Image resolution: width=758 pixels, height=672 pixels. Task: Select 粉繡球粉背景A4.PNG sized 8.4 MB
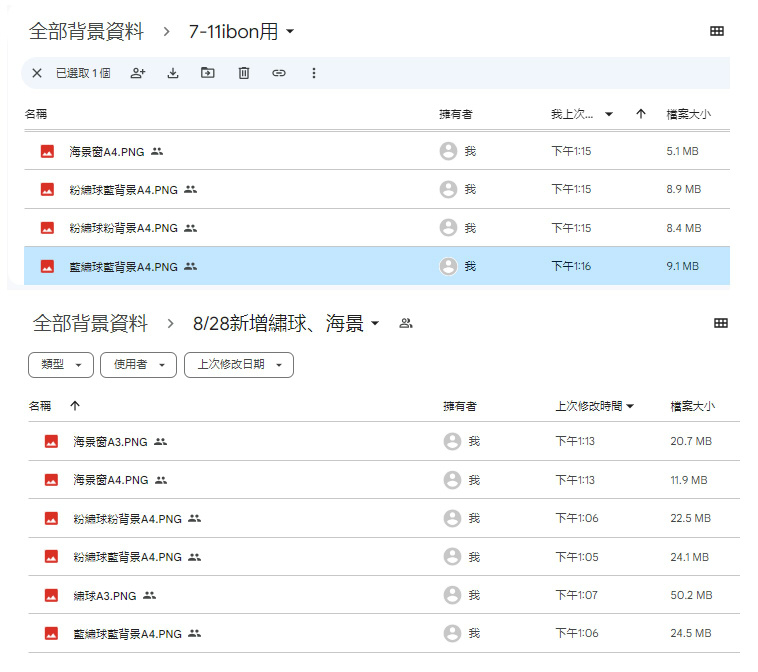377,228
